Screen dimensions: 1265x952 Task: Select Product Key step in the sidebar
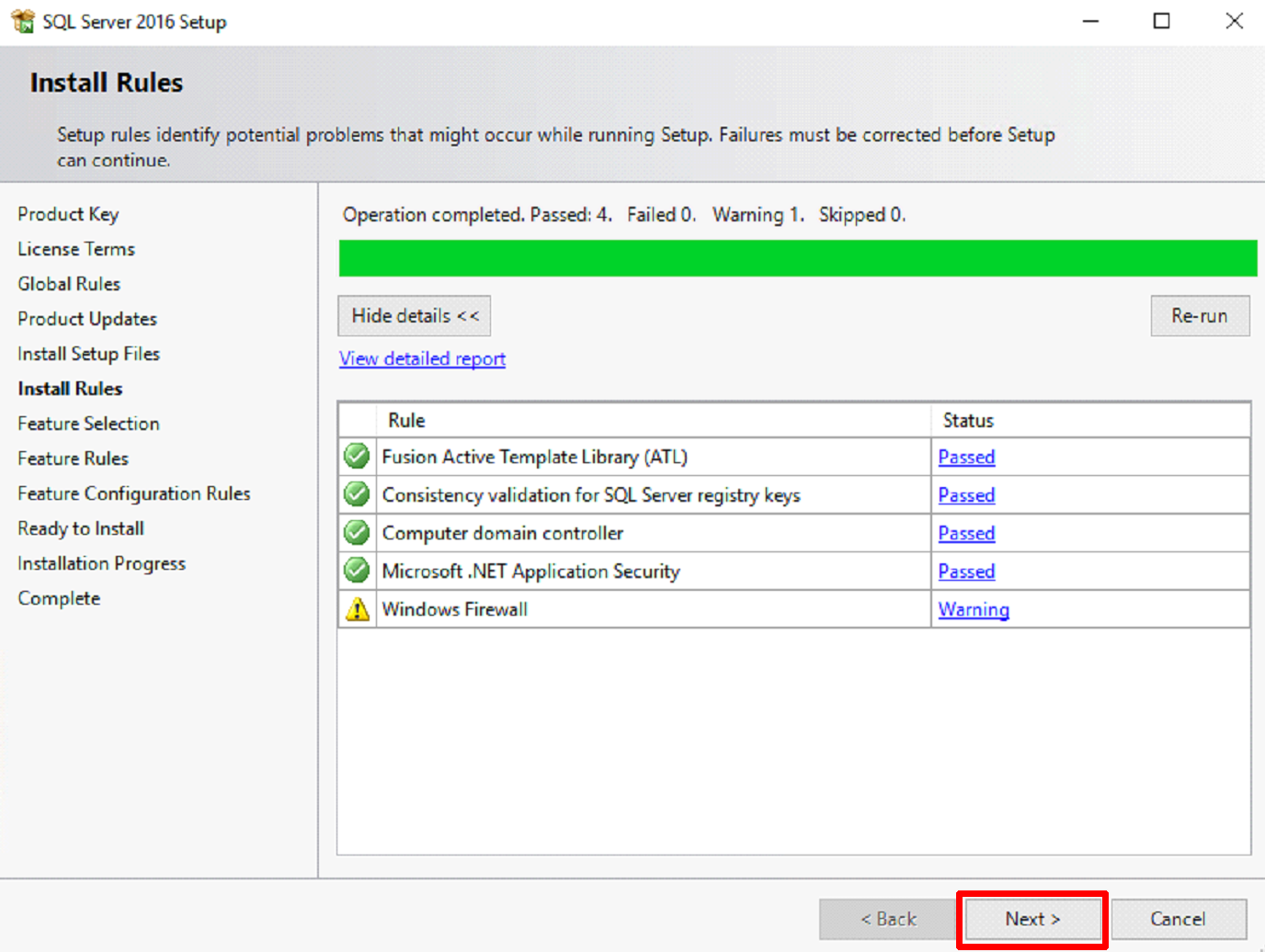[68, 214]
